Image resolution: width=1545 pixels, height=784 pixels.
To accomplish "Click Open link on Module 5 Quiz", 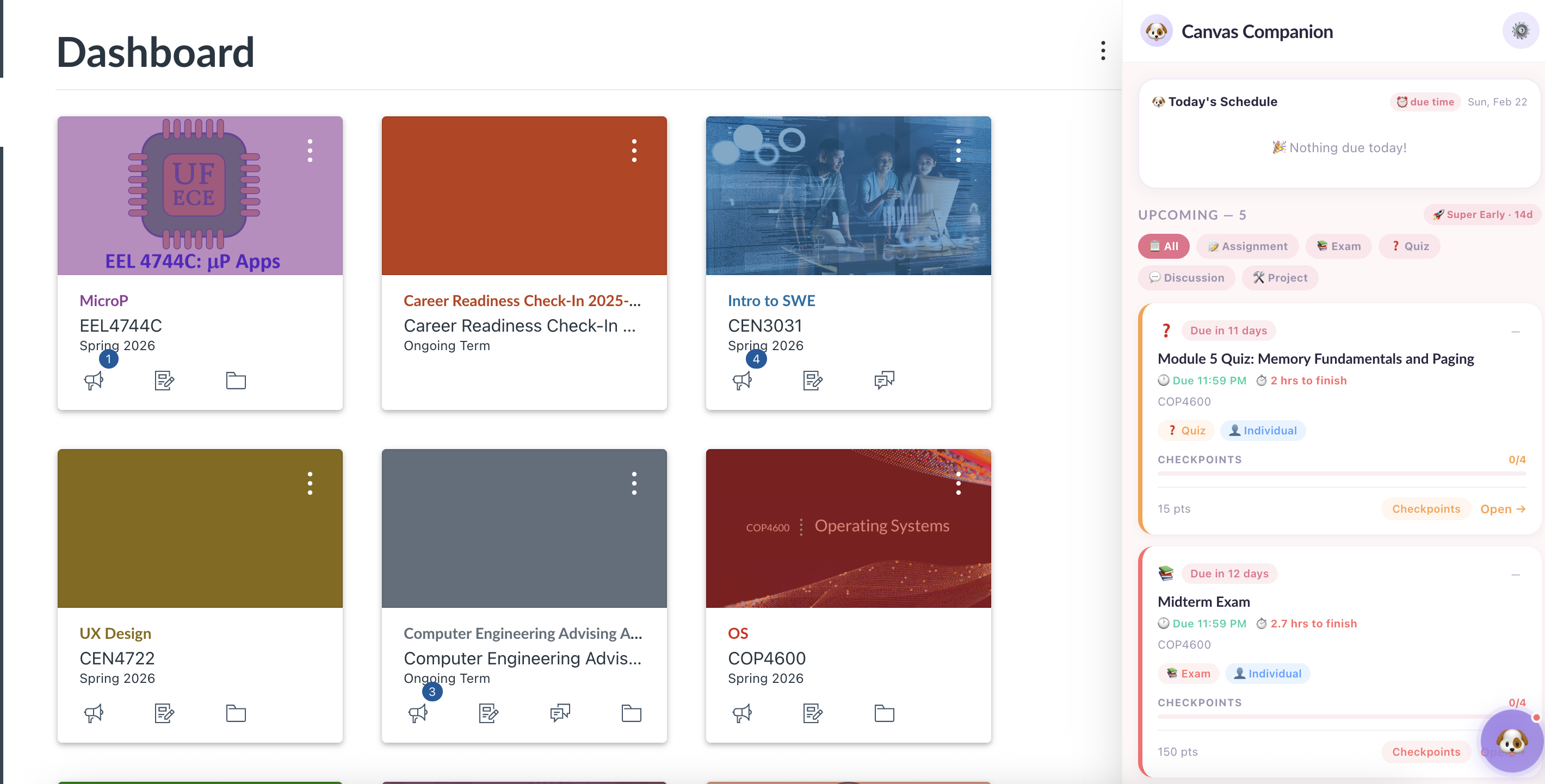I will coord(1503,509).
